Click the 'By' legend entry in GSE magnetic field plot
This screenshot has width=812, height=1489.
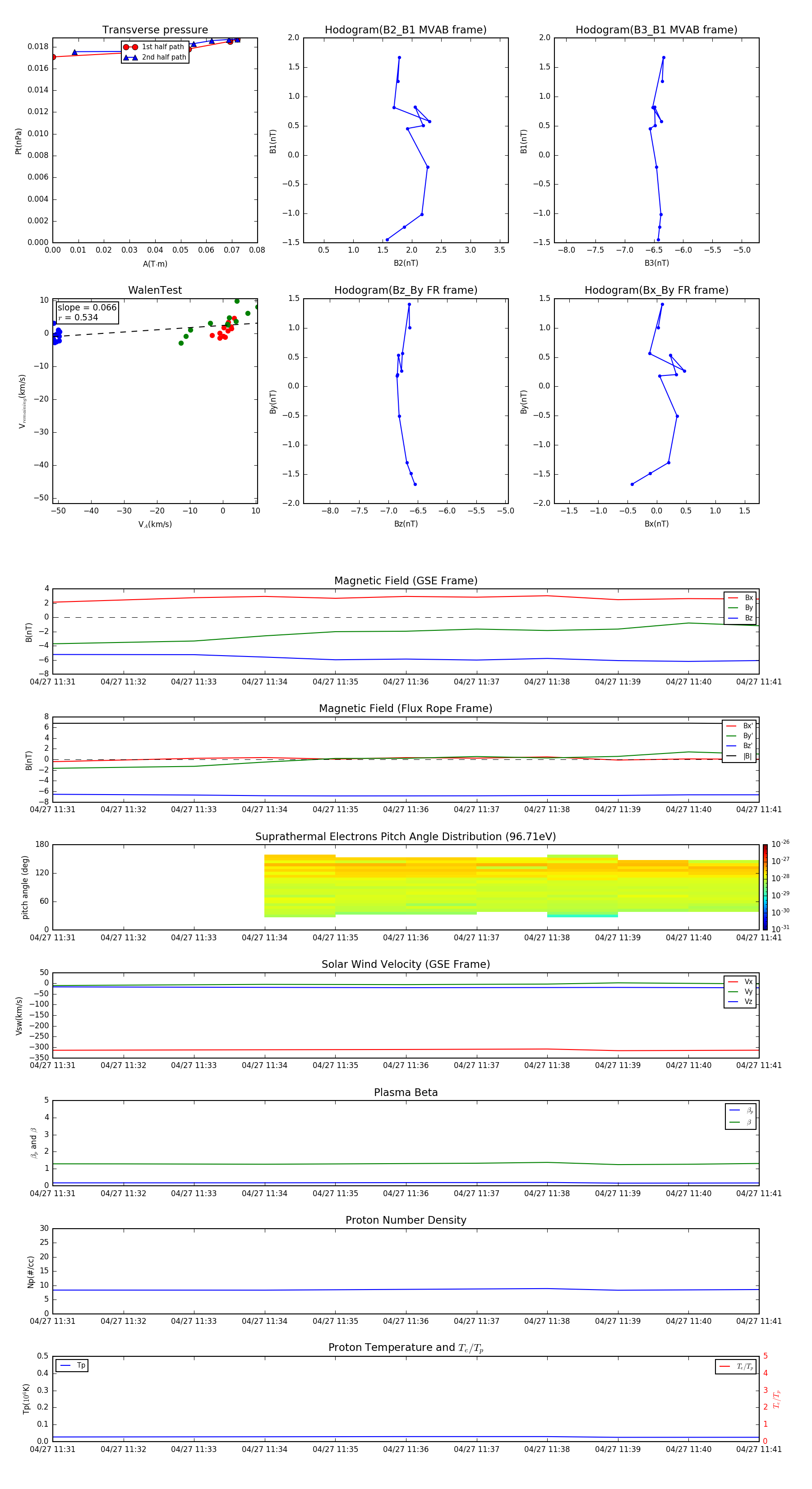pos(740,607)
